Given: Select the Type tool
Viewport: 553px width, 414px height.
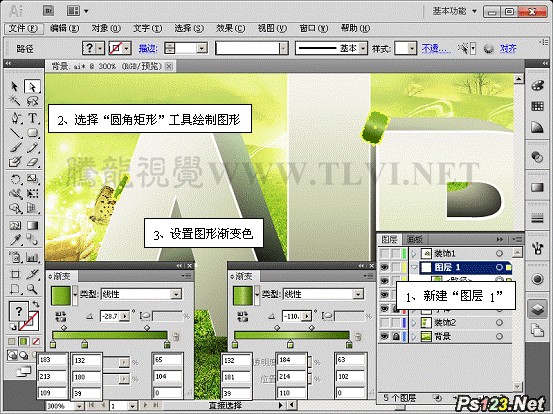Looking at the screenshot, I should 32,117.
